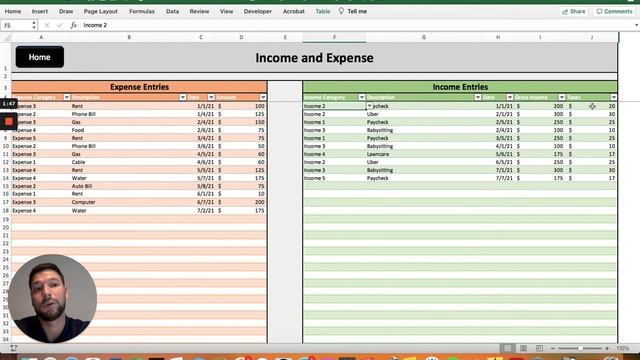Screen dimensions: 640x360
Task: Select the 7/7/21 date cell
Action: click(x=498, y=178)
